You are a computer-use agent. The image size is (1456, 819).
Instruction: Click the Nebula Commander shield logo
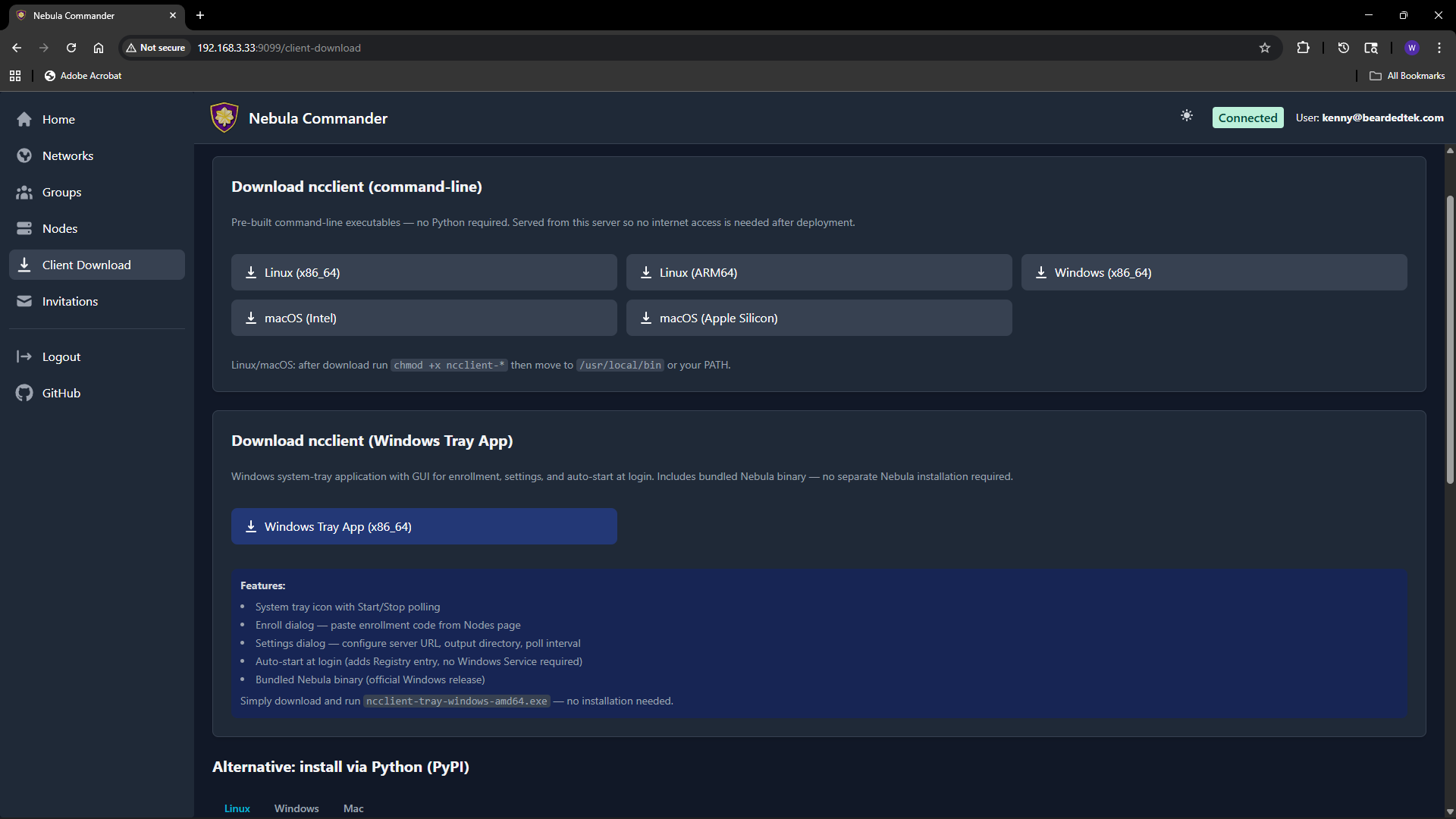(x=224, y=118)
